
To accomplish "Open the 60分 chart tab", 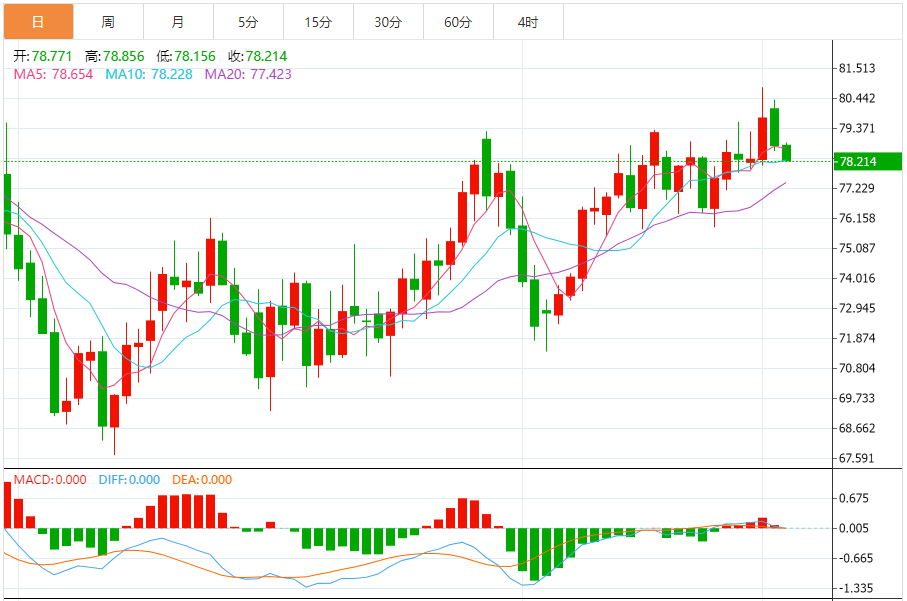I will [x=459, y=22].
